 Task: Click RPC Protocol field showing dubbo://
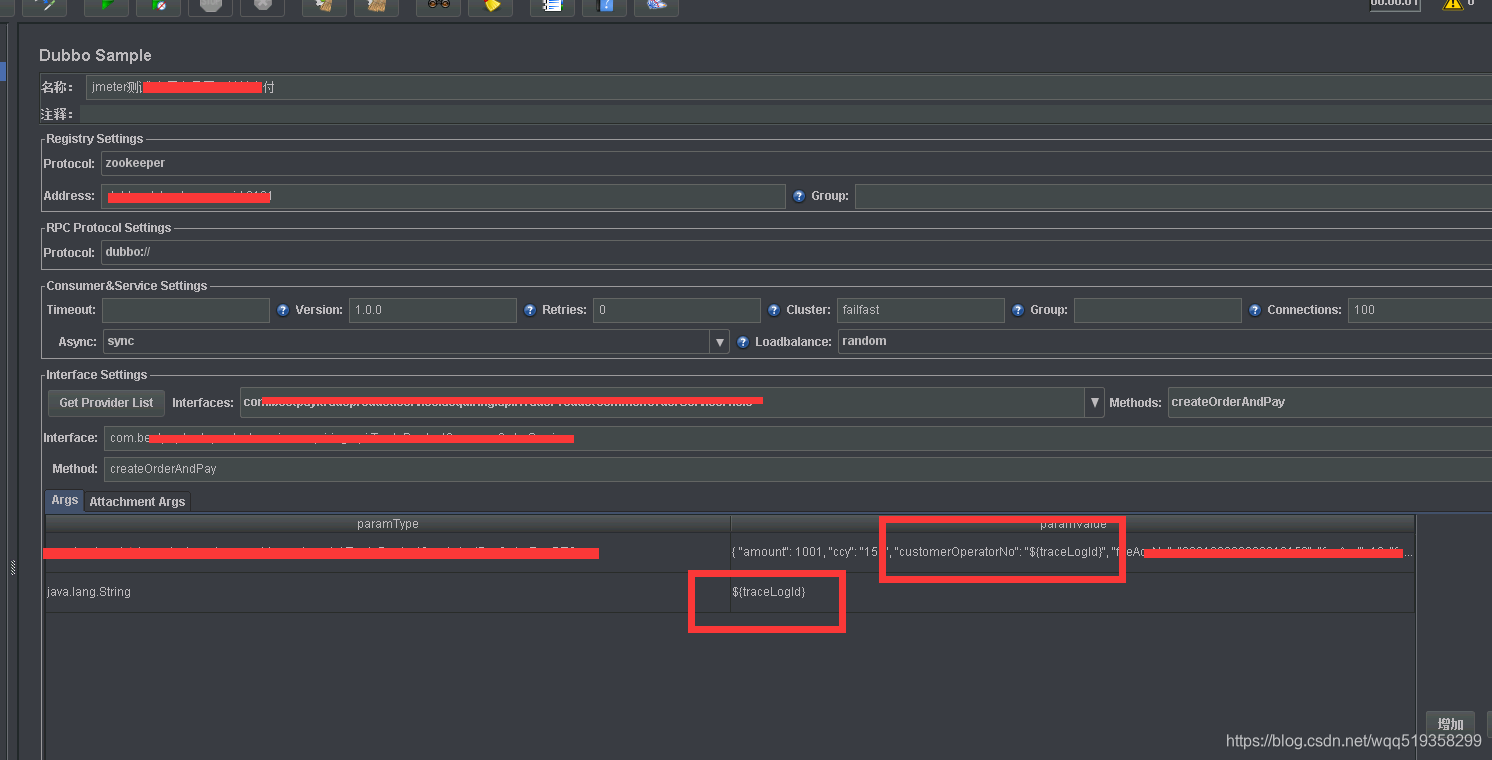click(x=796, y=252)
